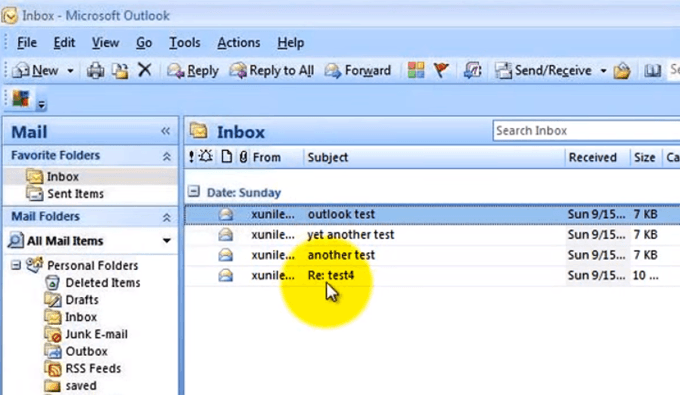Screen dimensions: 680x395
Task: Select the Personal Folders tree item
Action: tap(92, 265)
